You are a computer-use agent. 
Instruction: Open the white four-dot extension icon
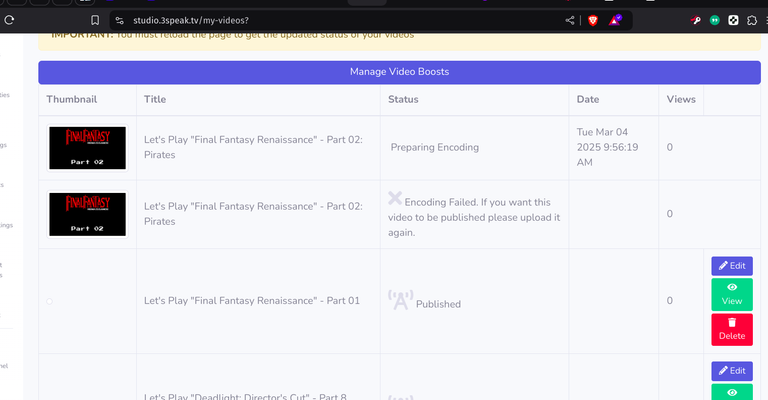[733, 21]
